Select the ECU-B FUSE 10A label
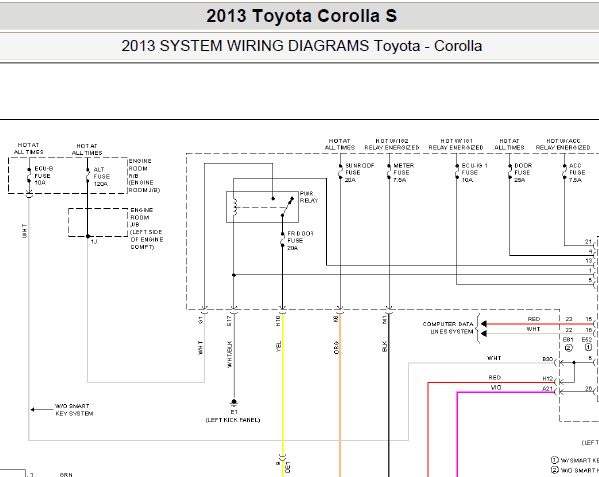 44,176
